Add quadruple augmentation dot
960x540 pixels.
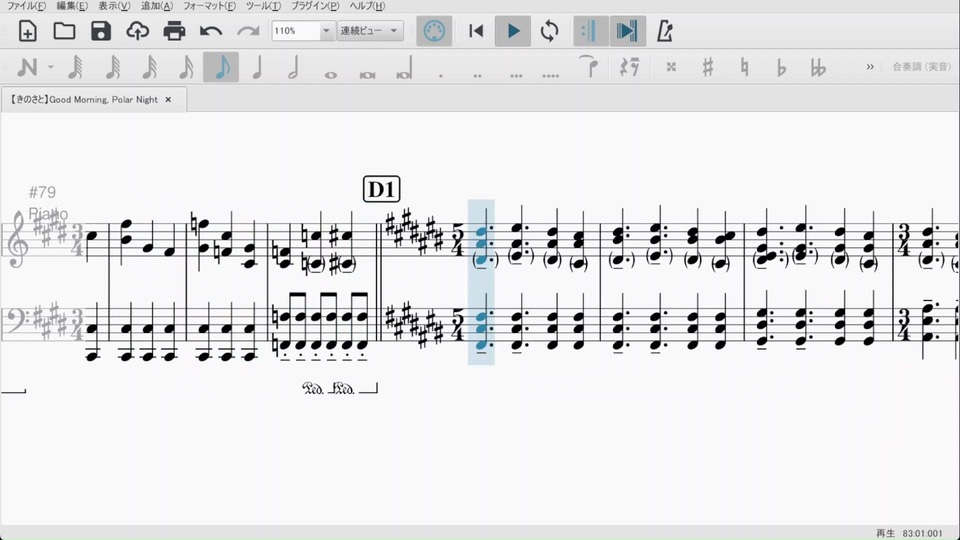(550, 75)
